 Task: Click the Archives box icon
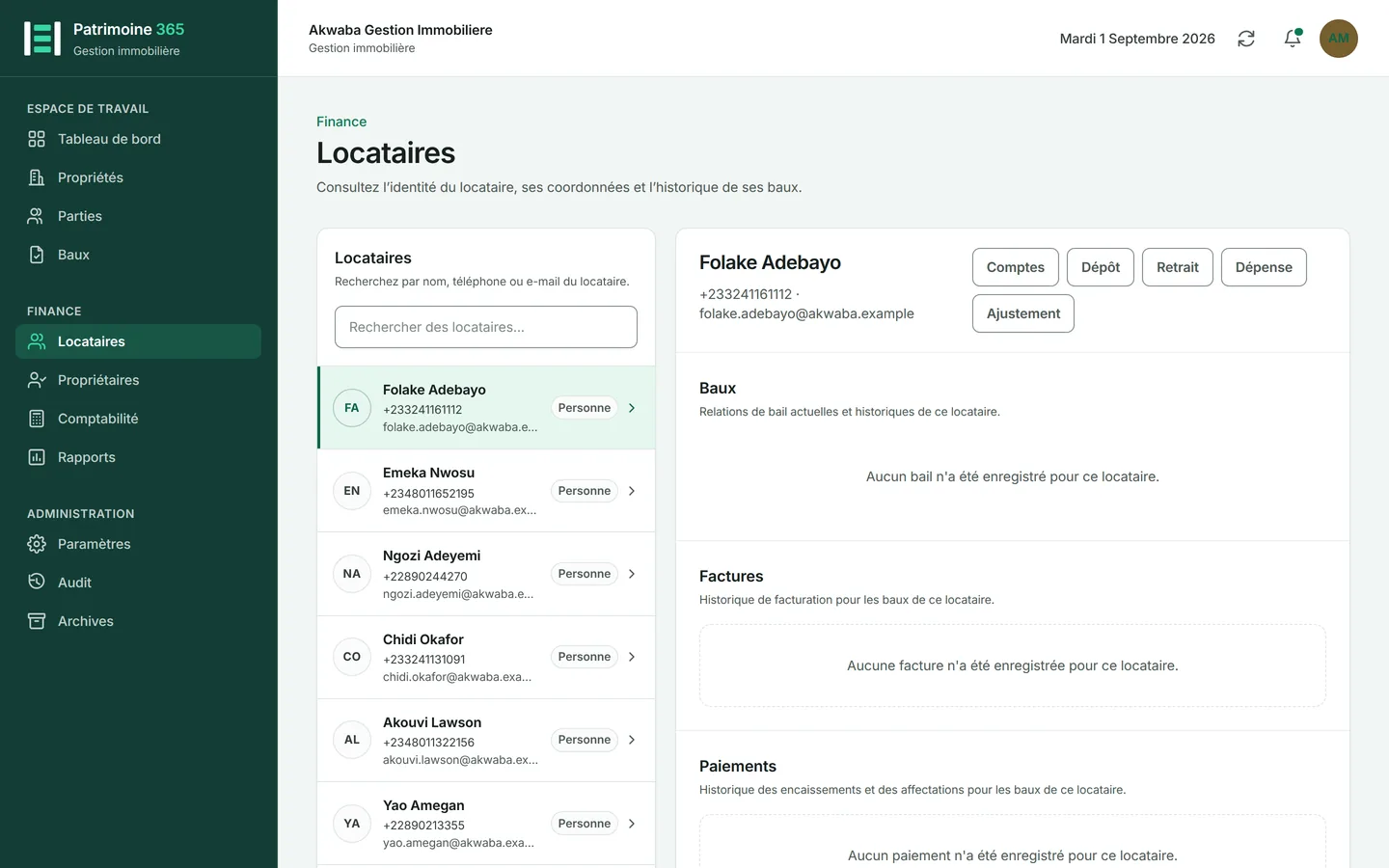(37, 621)
